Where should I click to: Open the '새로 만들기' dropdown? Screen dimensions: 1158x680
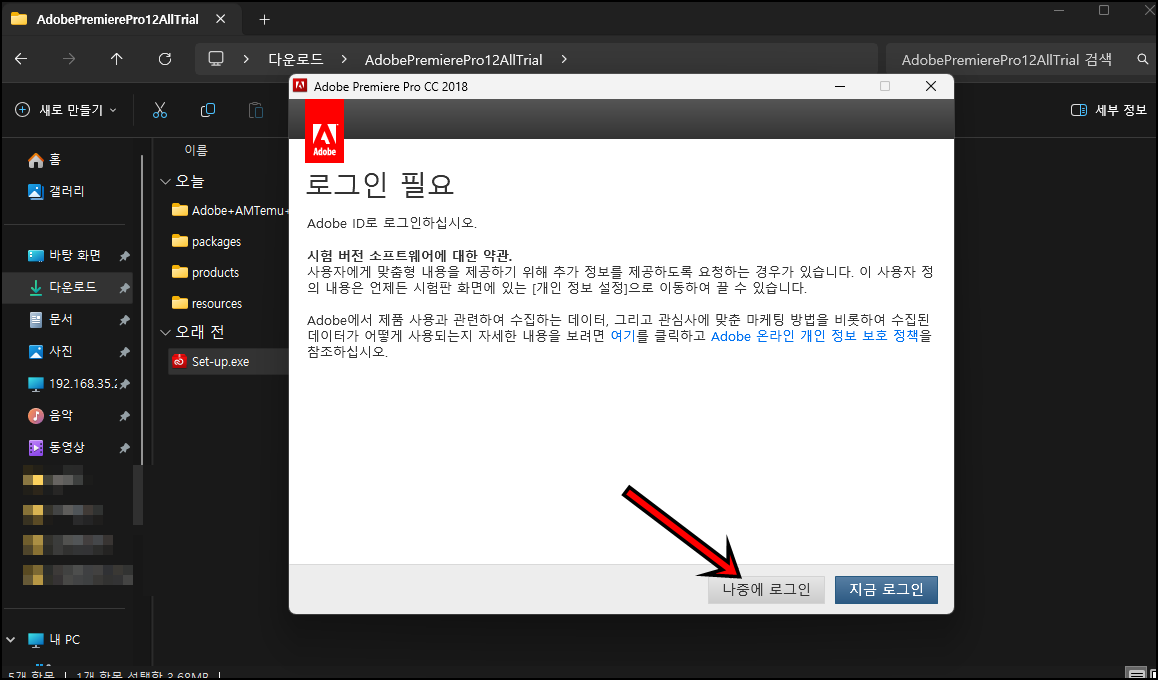point(66,110)
